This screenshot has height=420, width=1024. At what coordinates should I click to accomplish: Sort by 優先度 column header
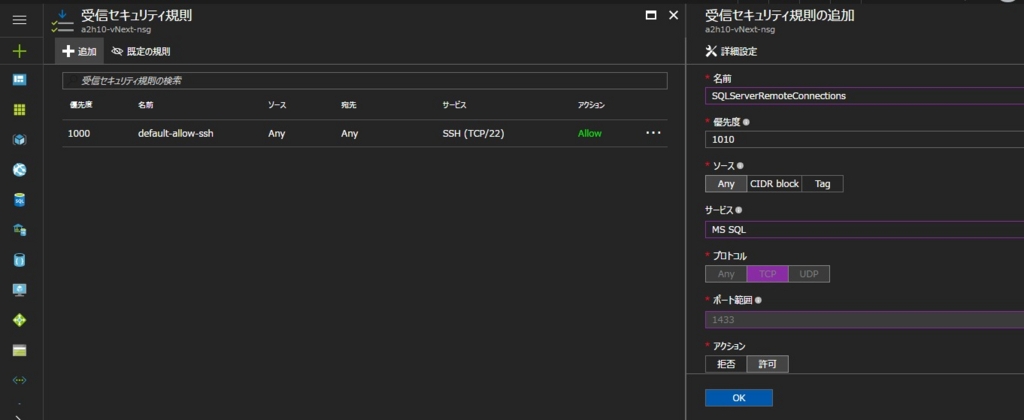(82, 105)
